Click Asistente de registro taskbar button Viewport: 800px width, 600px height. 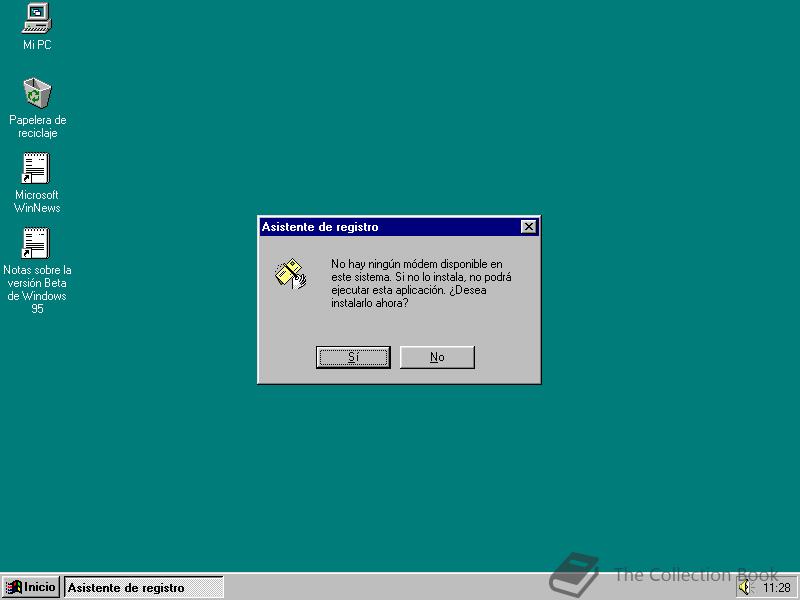tap(144, 588)
